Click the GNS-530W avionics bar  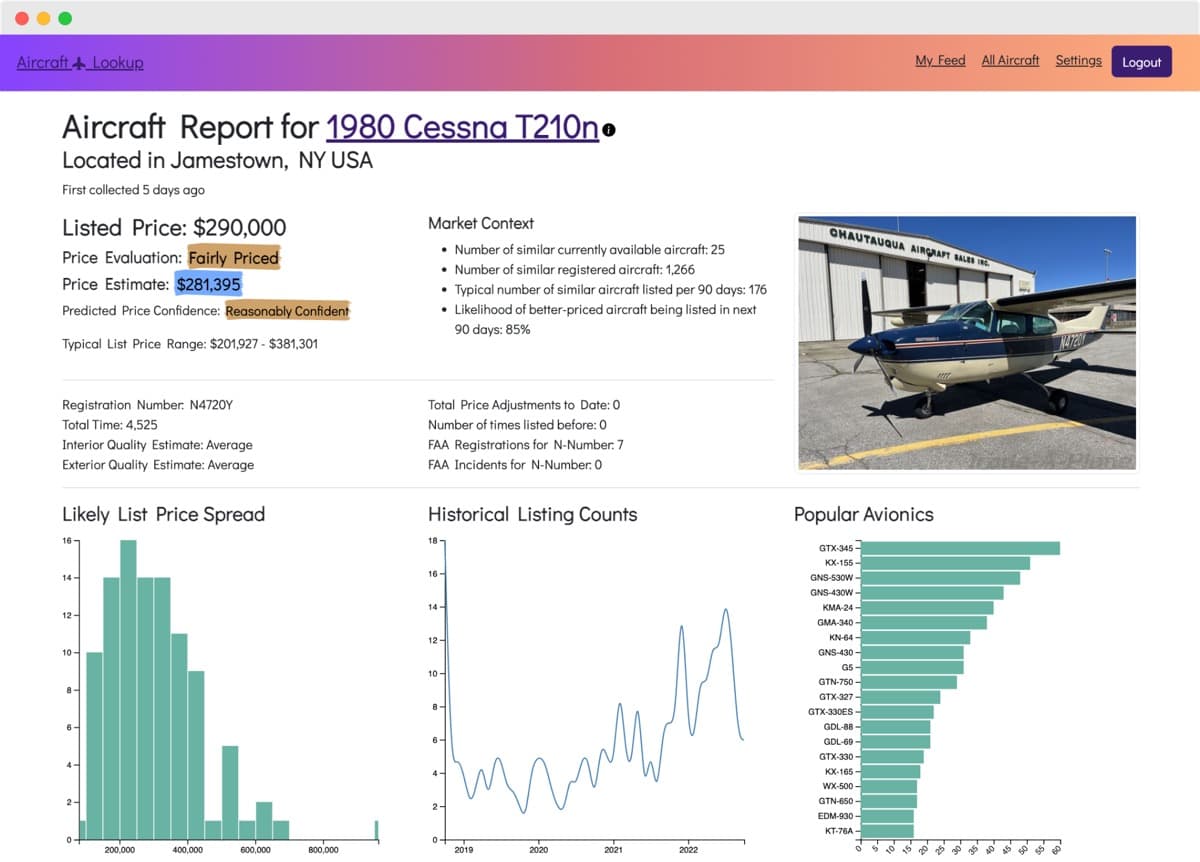[x=940, y=578]
